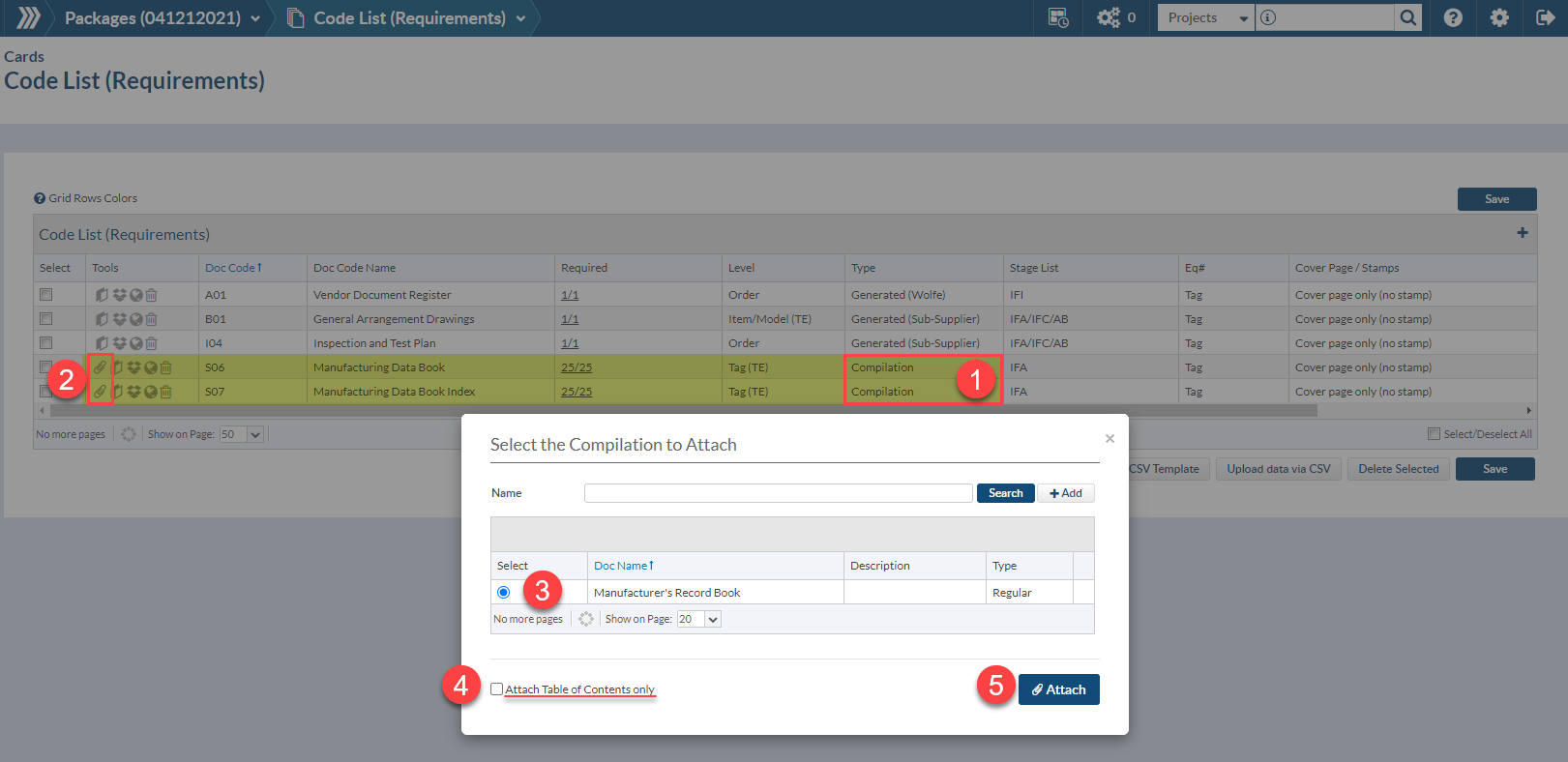The width and height of the screenshot is (1568, 762).
Task: Click the globe icon in A01 row
Action: coord(136,295)
